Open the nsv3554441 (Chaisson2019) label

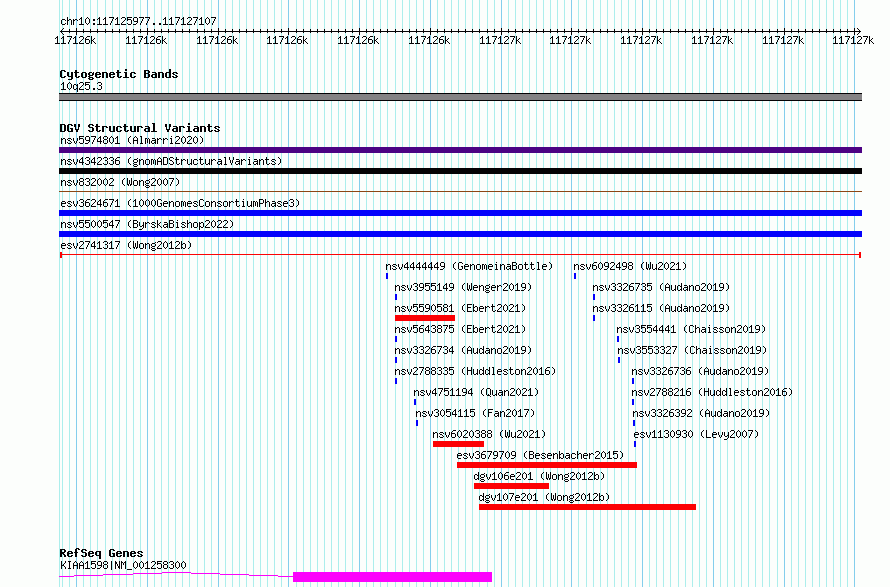click(x=691, y=329)
